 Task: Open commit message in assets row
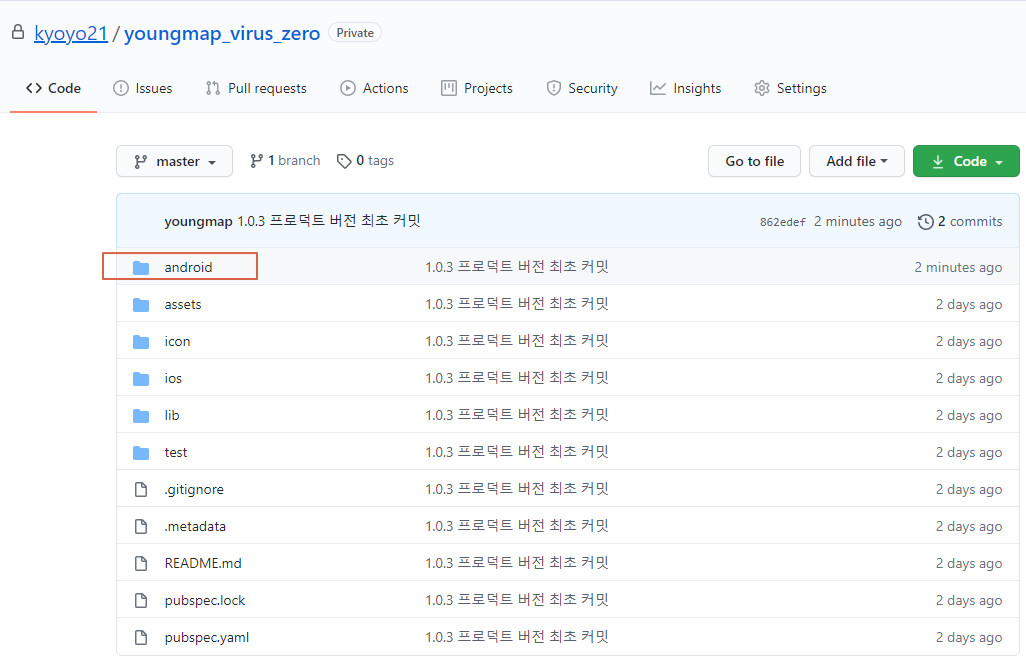click(517, 304)
